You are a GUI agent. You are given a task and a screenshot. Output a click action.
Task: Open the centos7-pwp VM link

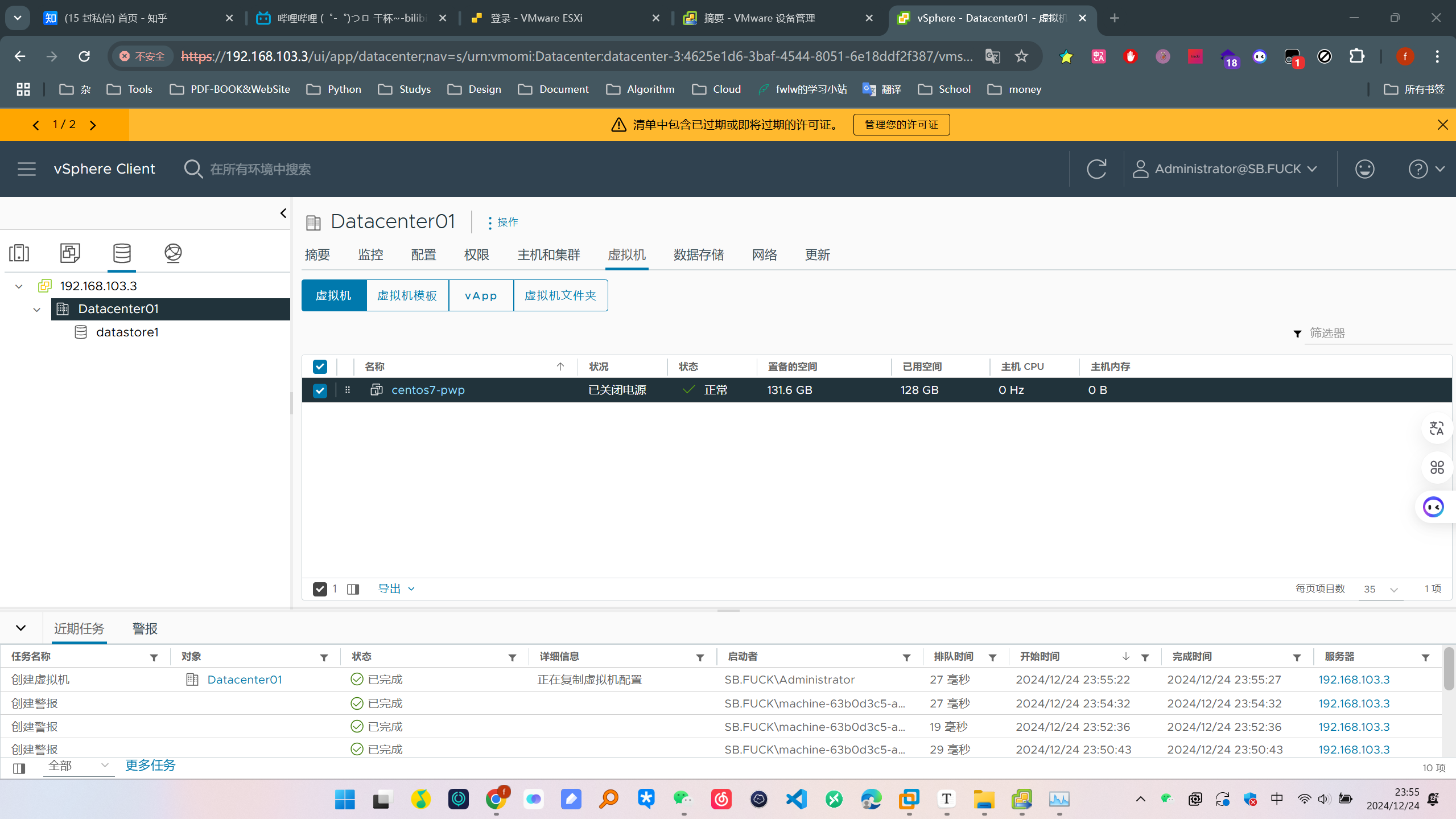pos(428,390)
